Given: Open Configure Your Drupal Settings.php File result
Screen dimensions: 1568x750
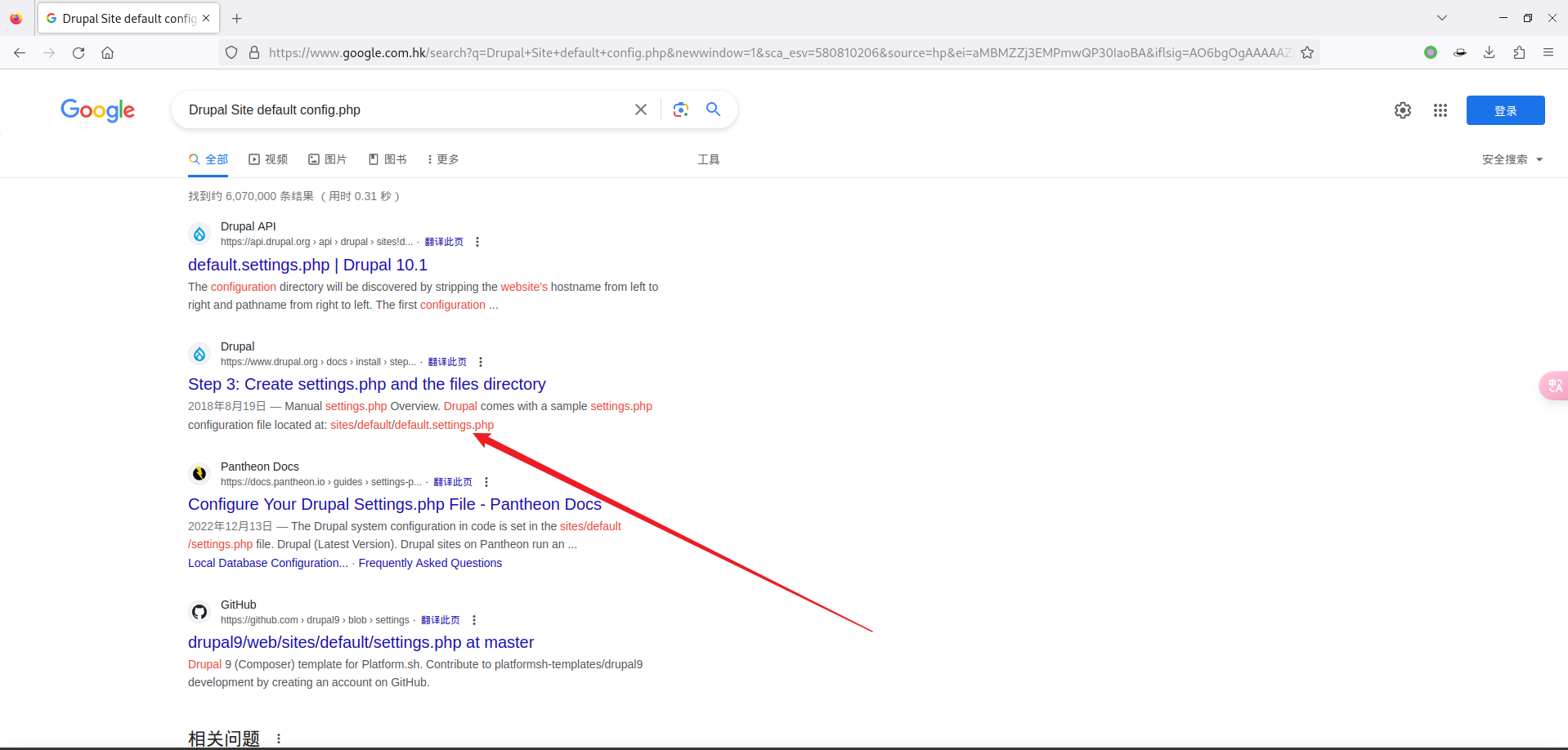Looking at the screenshot, I should [395, 504].
